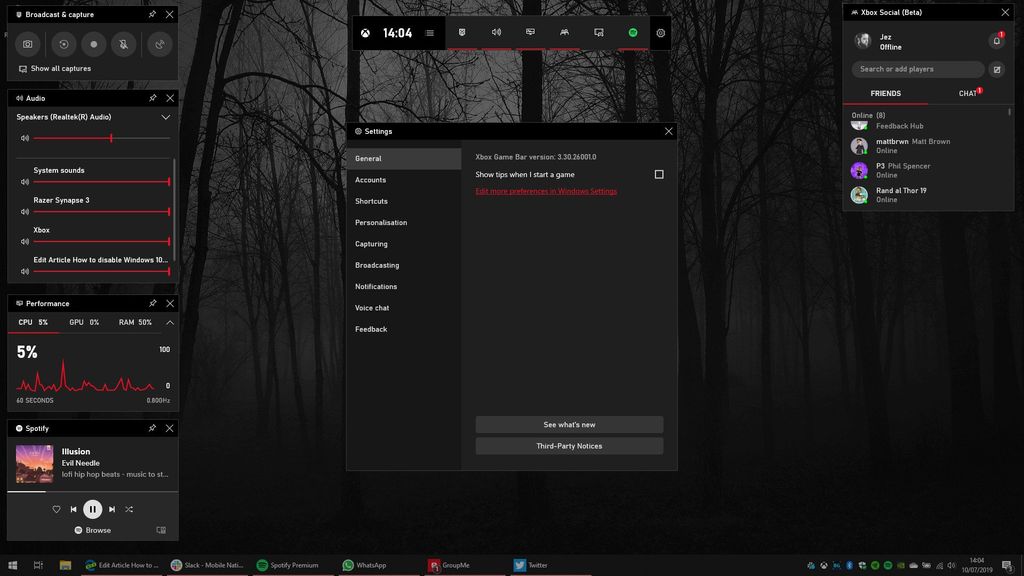Click the Start recording icon
1024x576 pixels.
(93, 44)
